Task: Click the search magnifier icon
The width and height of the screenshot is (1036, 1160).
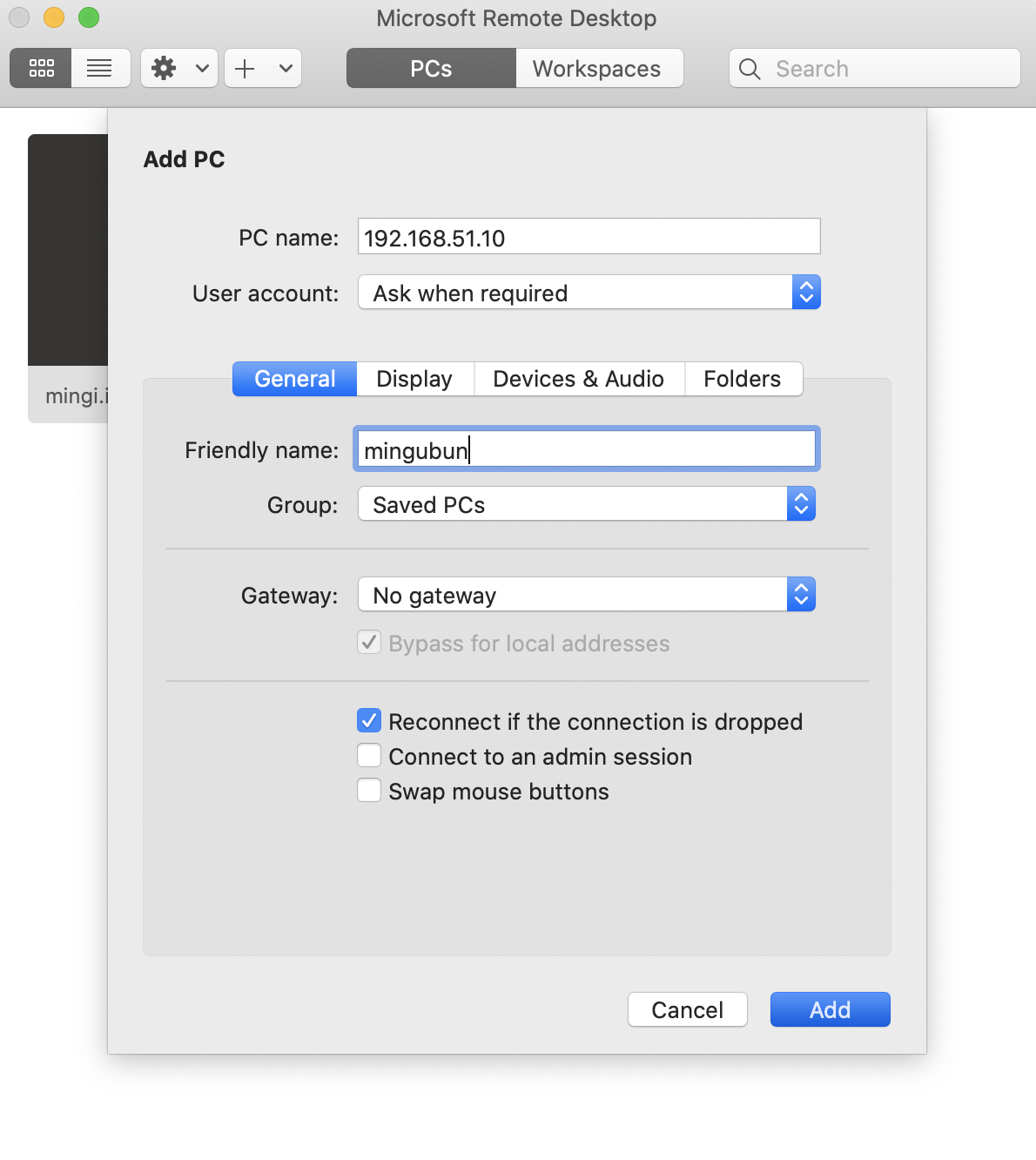Action: 750,68
